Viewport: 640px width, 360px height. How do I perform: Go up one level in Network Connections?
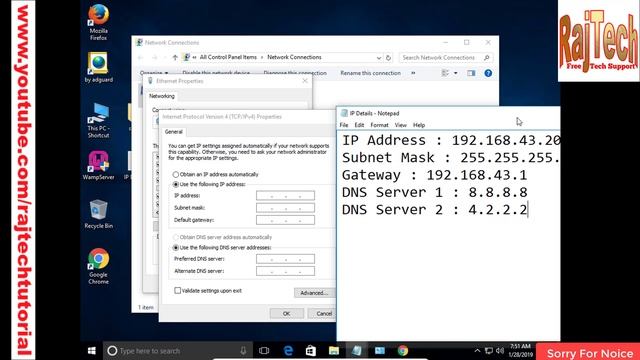point(175,58)
